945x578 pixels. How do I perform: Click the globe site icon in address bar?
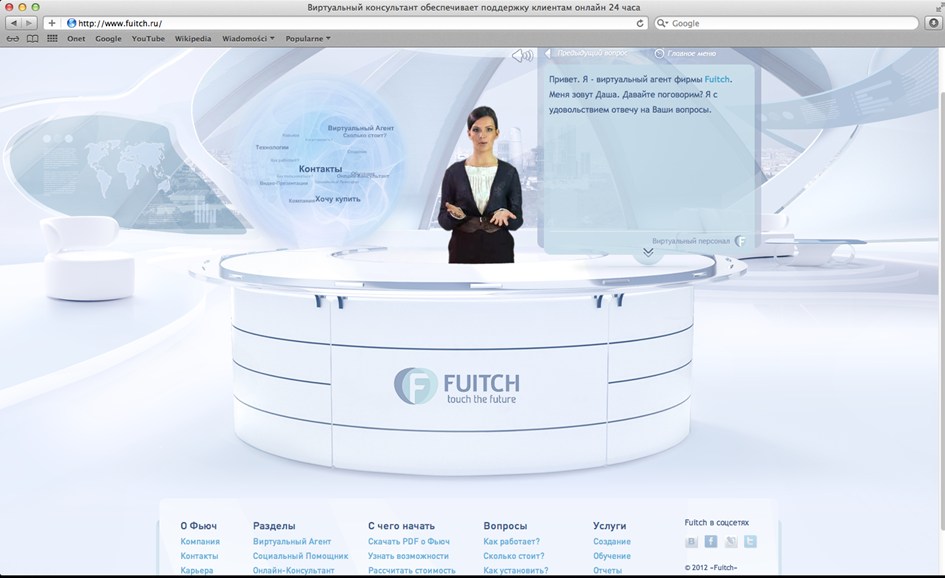pos(72,23)
